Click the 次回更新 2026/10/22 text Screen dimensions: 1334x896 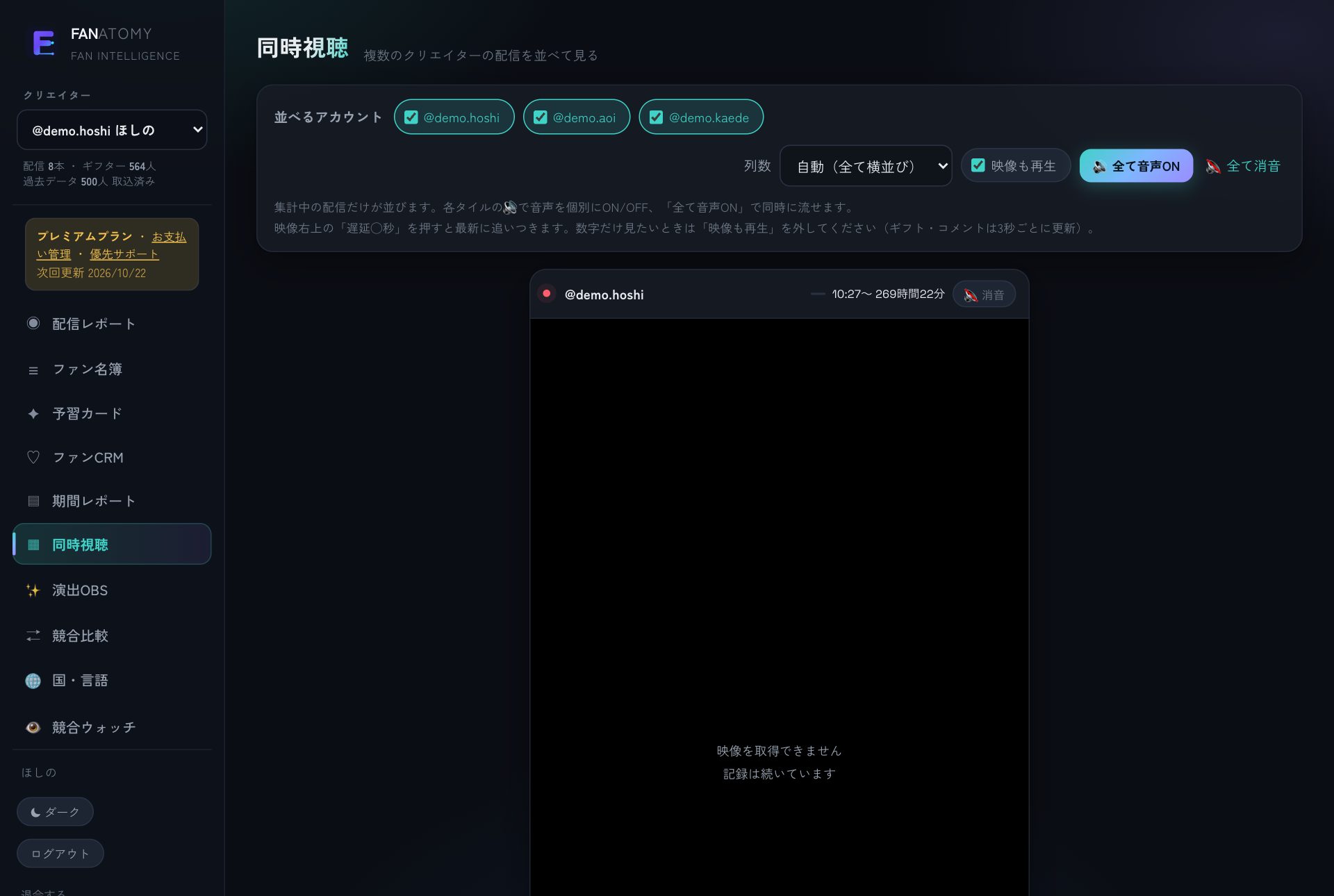click(91, 273)
